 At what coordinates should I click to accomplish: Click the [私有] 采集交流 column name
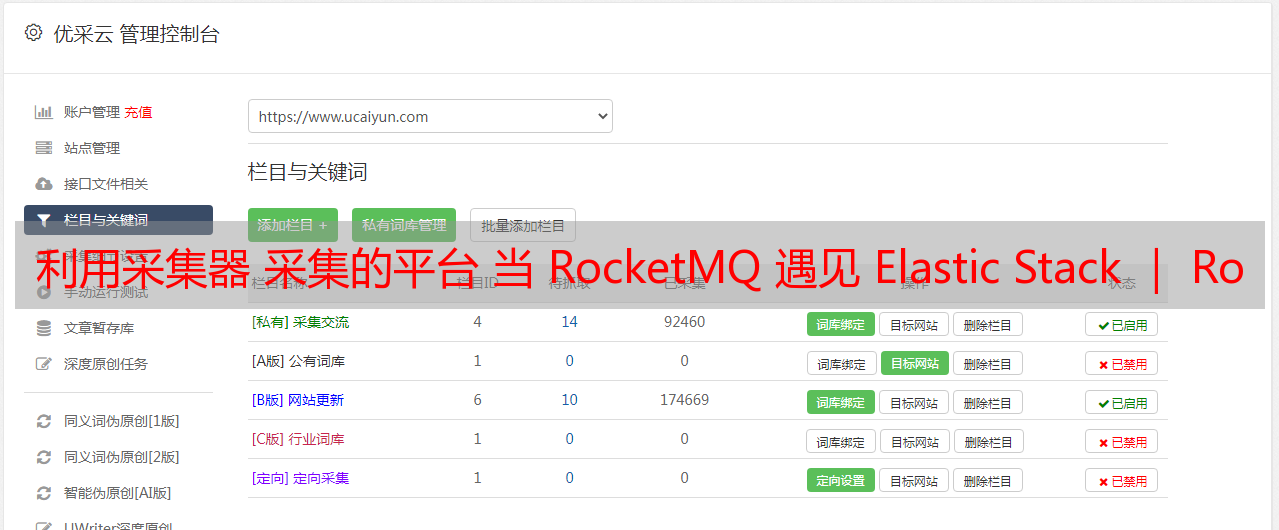pos(300,322)
